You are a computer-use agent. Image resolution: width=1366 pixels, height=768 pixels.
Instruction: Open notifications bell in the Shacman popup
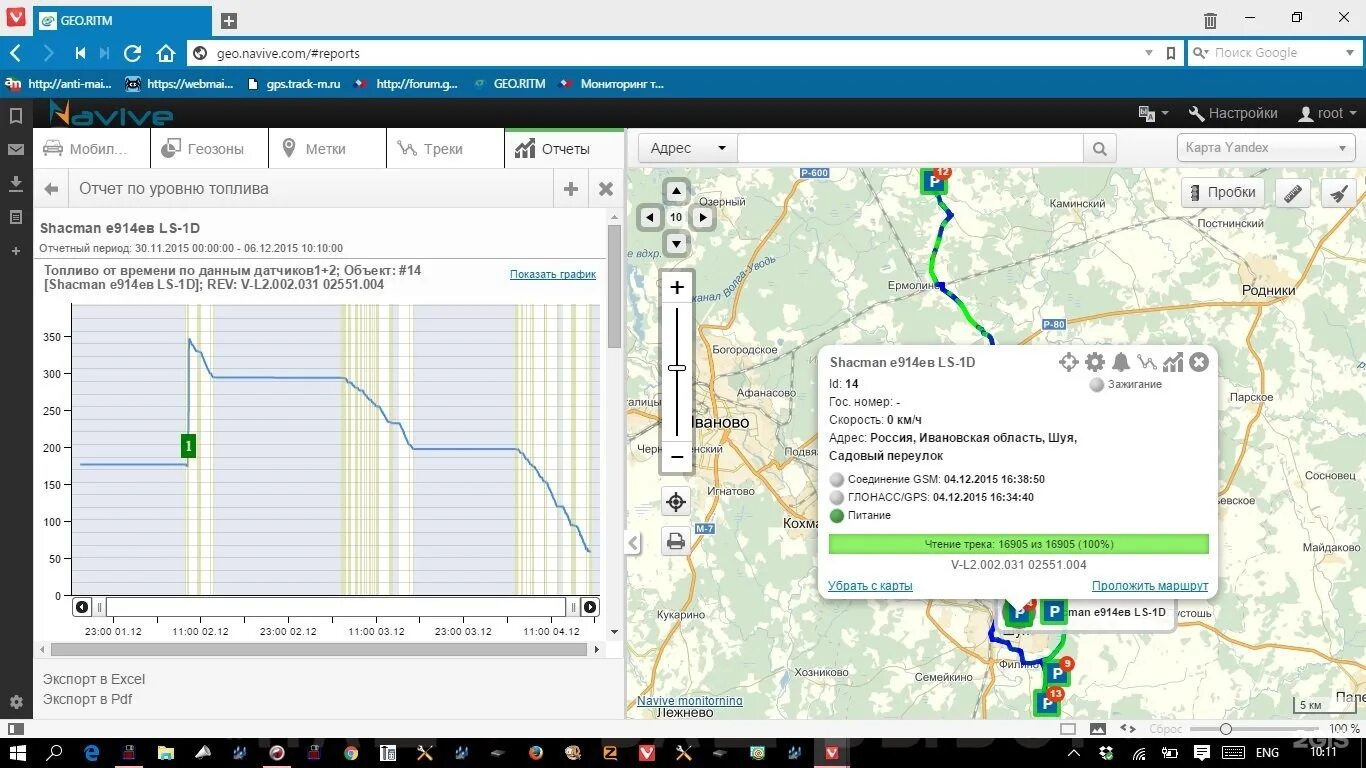pos(1121,362)
